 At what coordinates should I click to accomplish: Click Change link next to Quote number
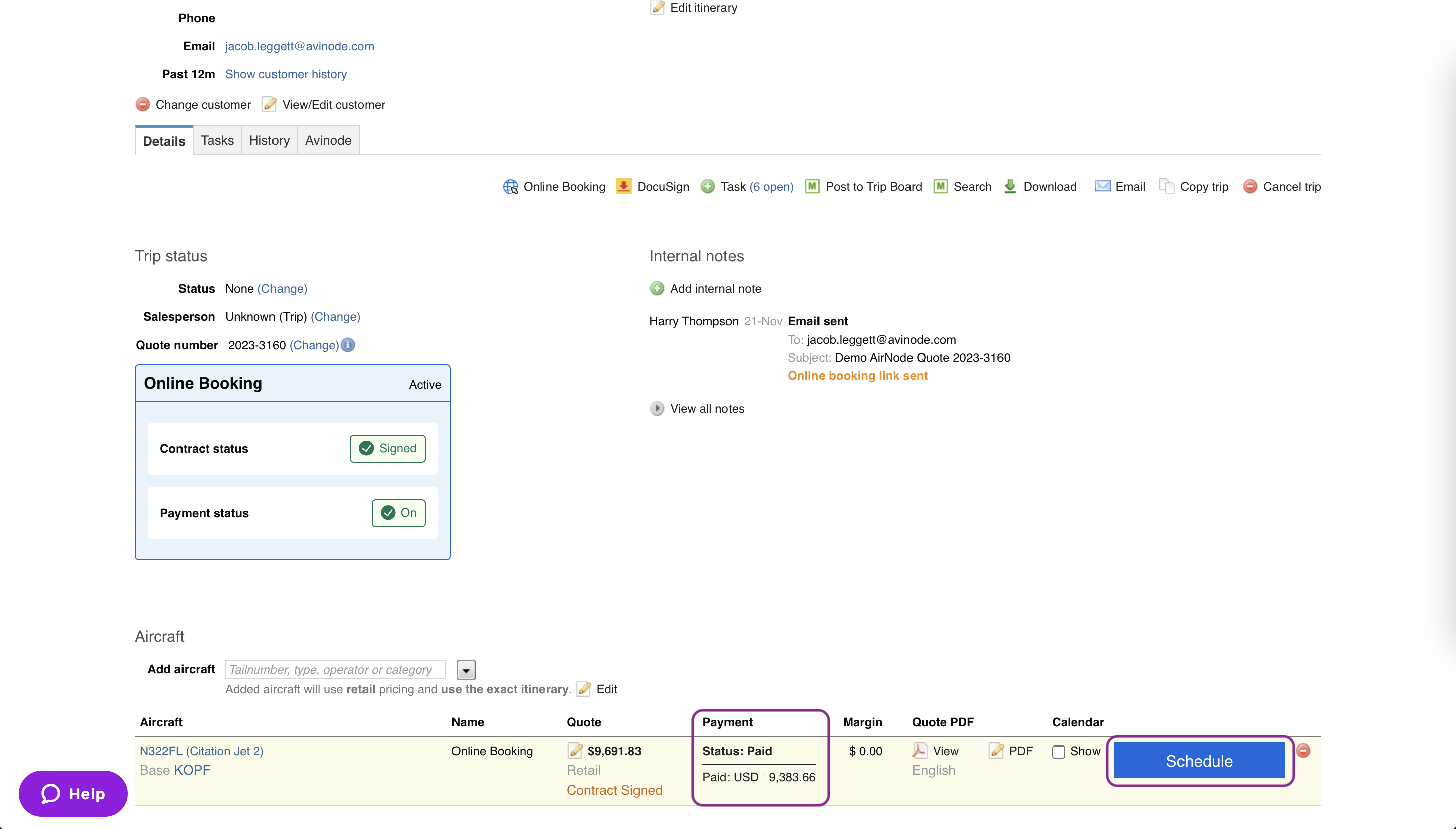[x=314, y=345]
